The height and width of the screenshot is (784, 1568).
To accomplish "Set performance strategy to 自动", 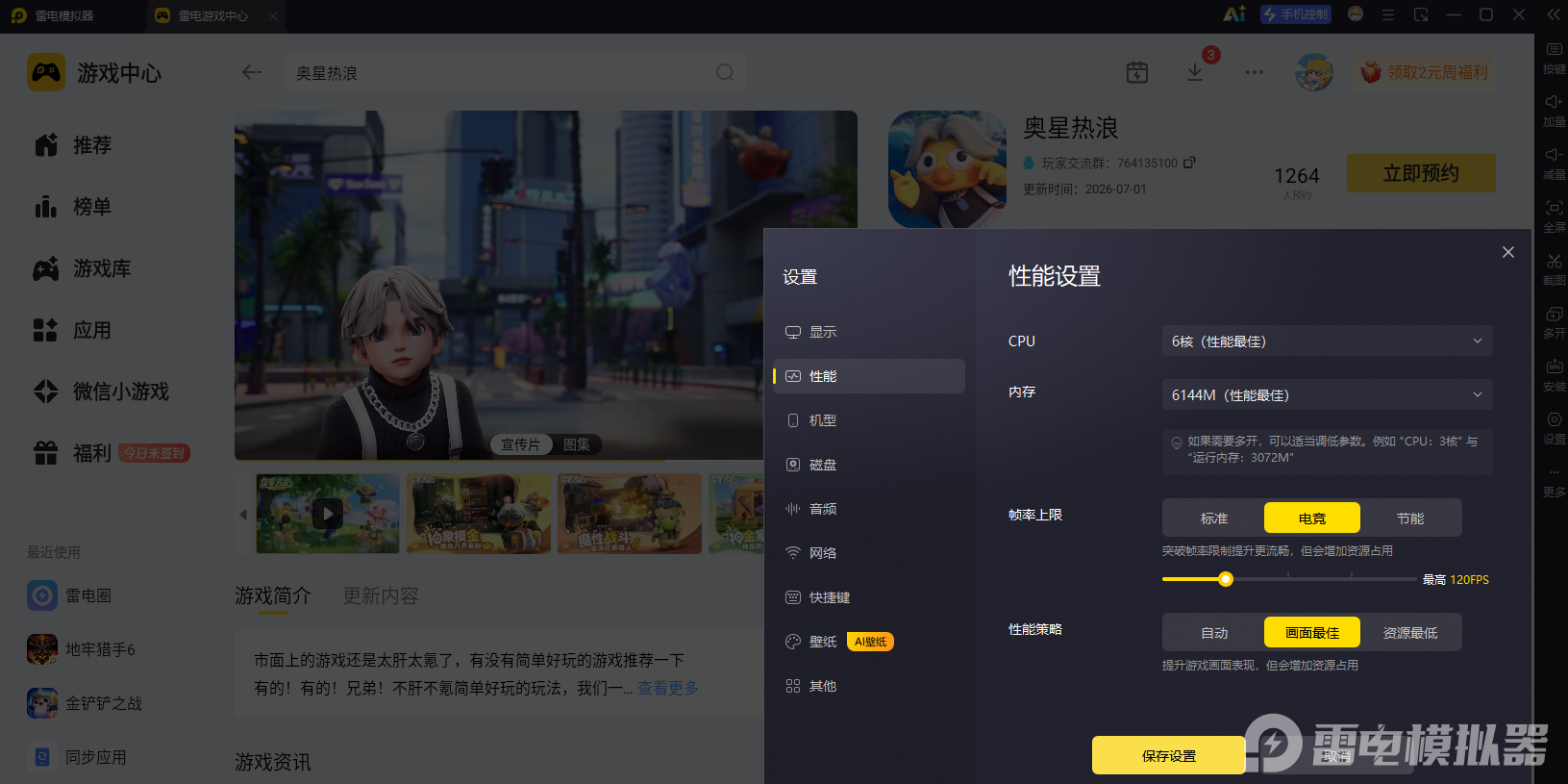I will (1214, 632).
